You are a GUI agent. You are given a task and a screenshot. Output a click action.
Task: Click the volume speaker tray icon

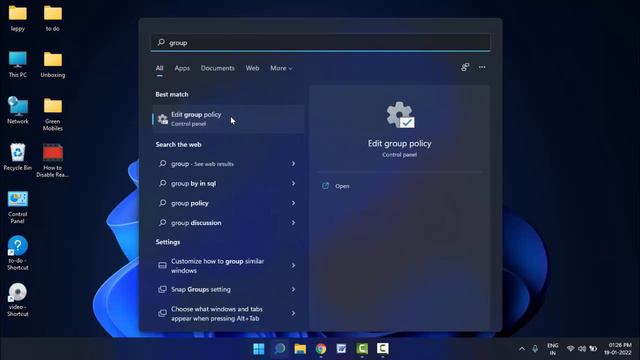(582, 349)
